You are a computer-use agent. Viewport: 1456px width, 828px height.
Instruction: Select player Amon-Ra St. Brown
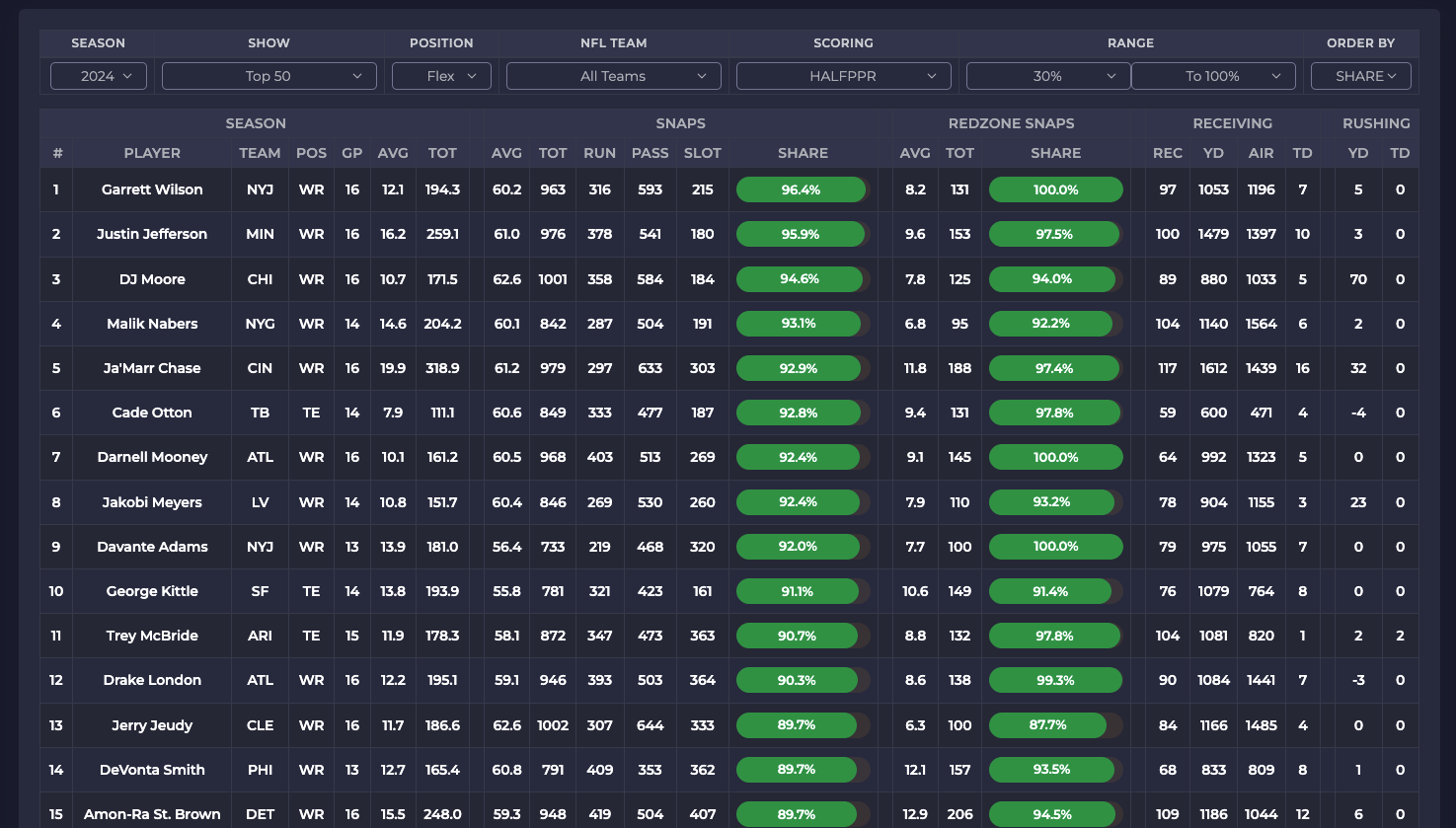point(152,814)
